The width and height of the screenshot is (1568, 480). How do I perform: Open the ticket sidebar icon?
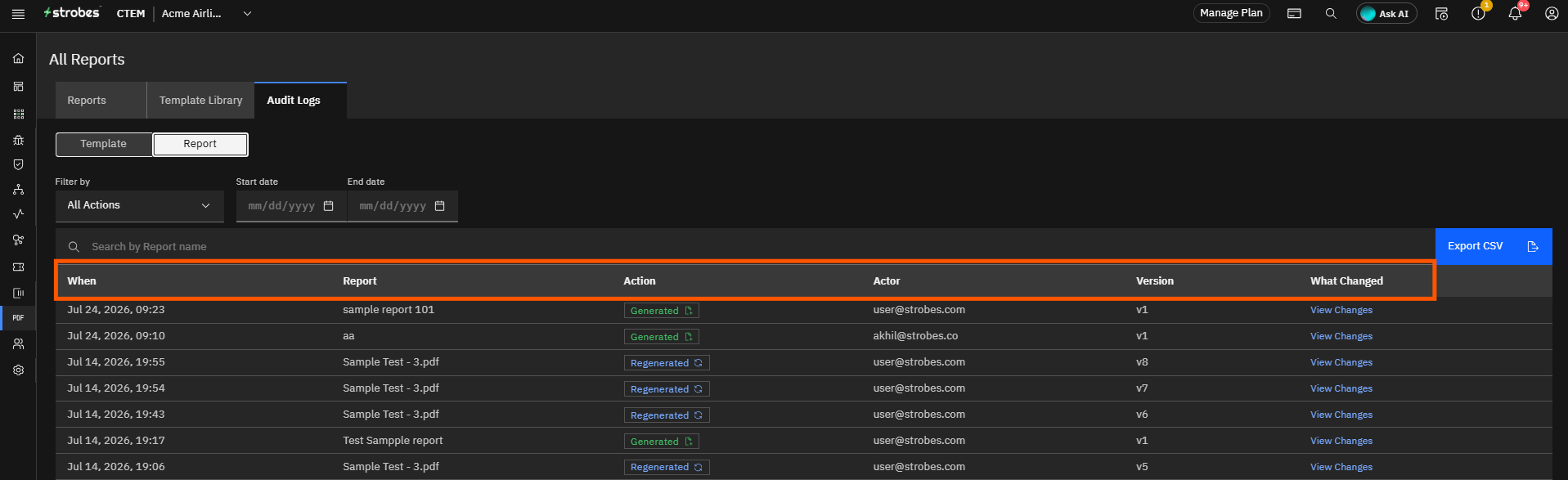pos(18,267)
